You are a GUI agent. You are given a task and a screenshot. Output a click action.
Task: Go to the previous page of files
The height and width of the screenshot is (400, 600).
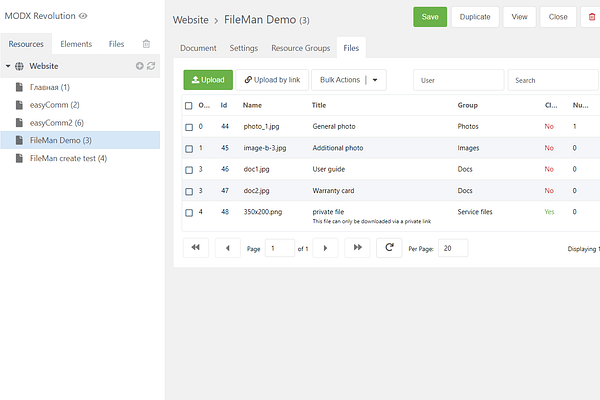[228, 248]
